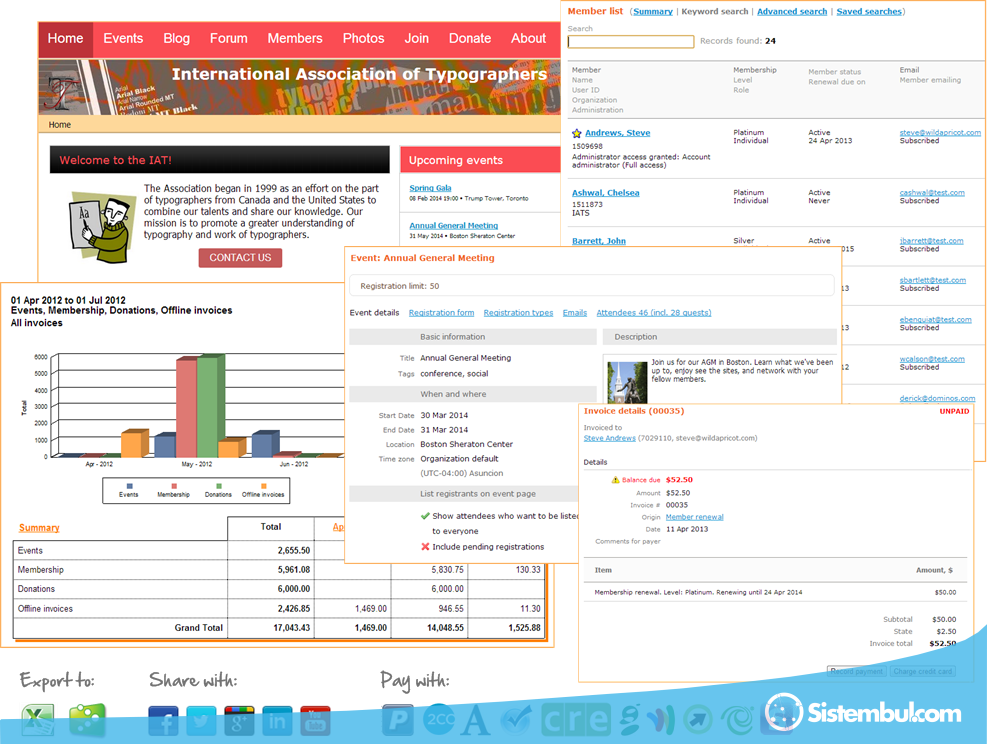This screenshot has width=987, height=744.
Task: Open the About menu item
Action: 529,38
